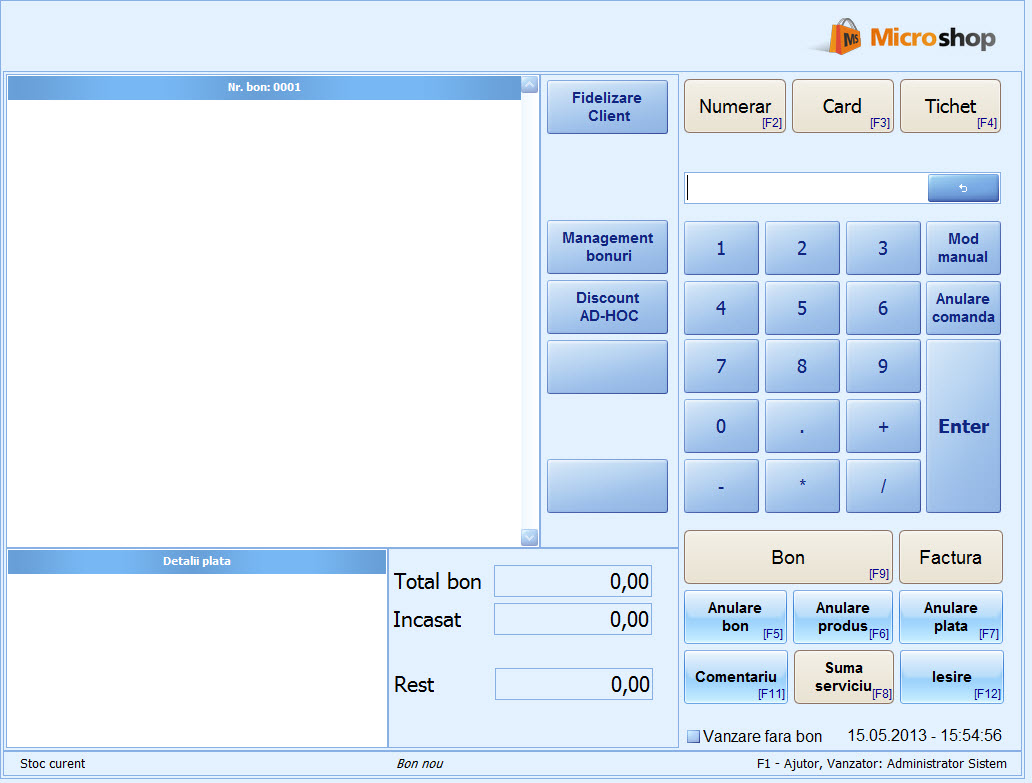Viewport: 1032px width, 783px height.
Task: Issue receipt with Bon button
Action: point(788,557)
